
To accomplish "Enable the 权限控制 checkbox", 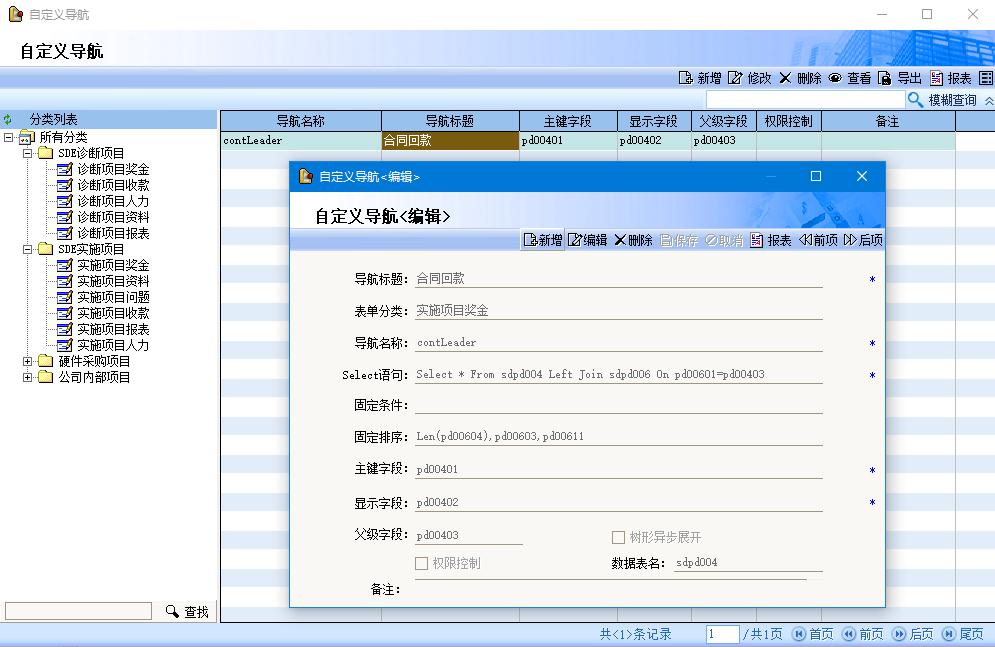I will tap(422, 563).
